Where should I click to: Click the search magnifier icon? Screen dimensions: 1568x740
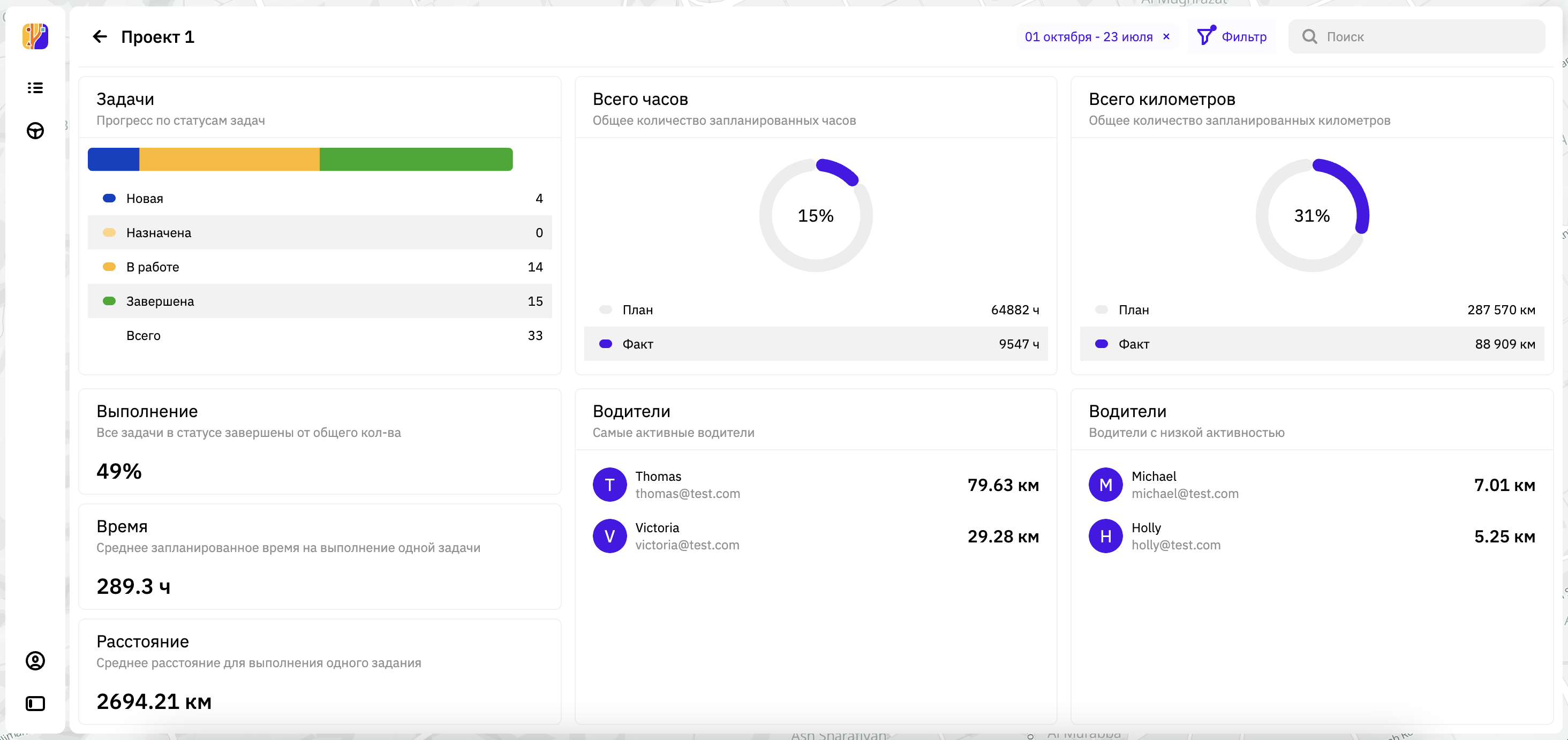point(1309,36)
